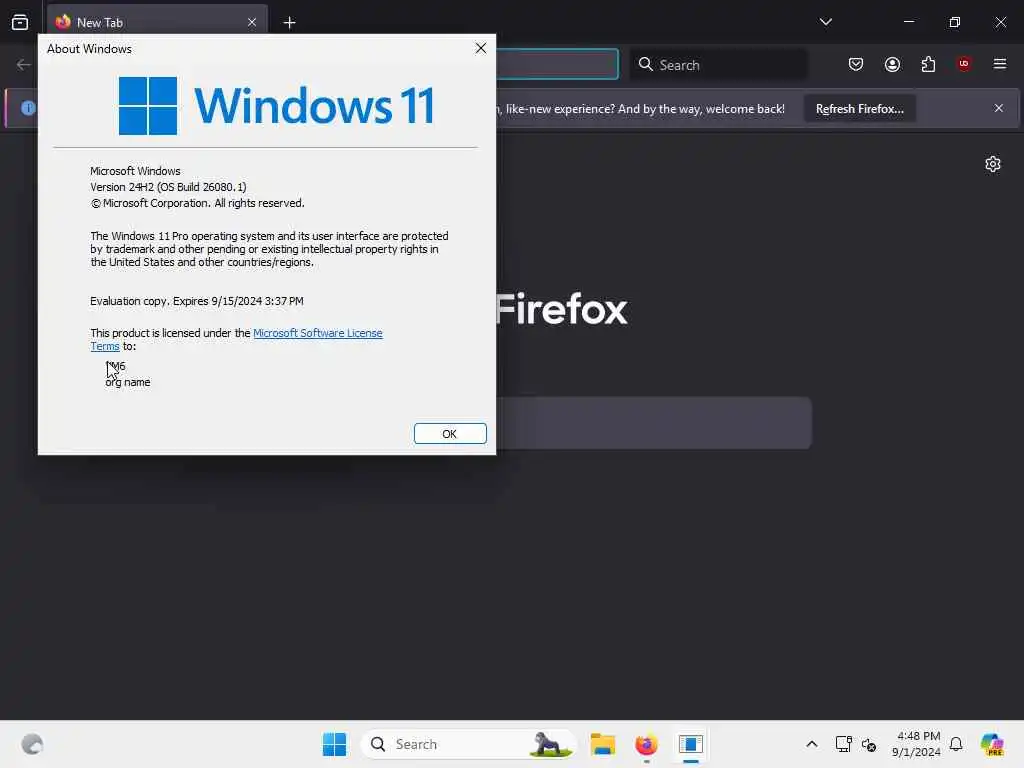This screenshot has width=1024, height=768.
Task: Dismiss the Refresh Firefox notification bar
Action: click(x=999, y=108)
